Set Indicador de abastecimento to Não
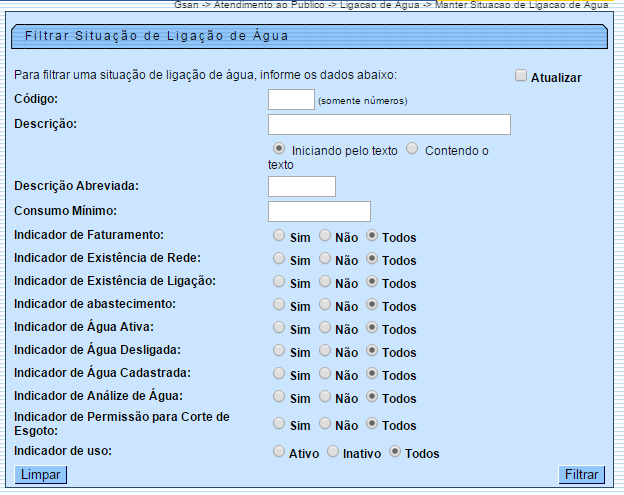 (325, 305)
